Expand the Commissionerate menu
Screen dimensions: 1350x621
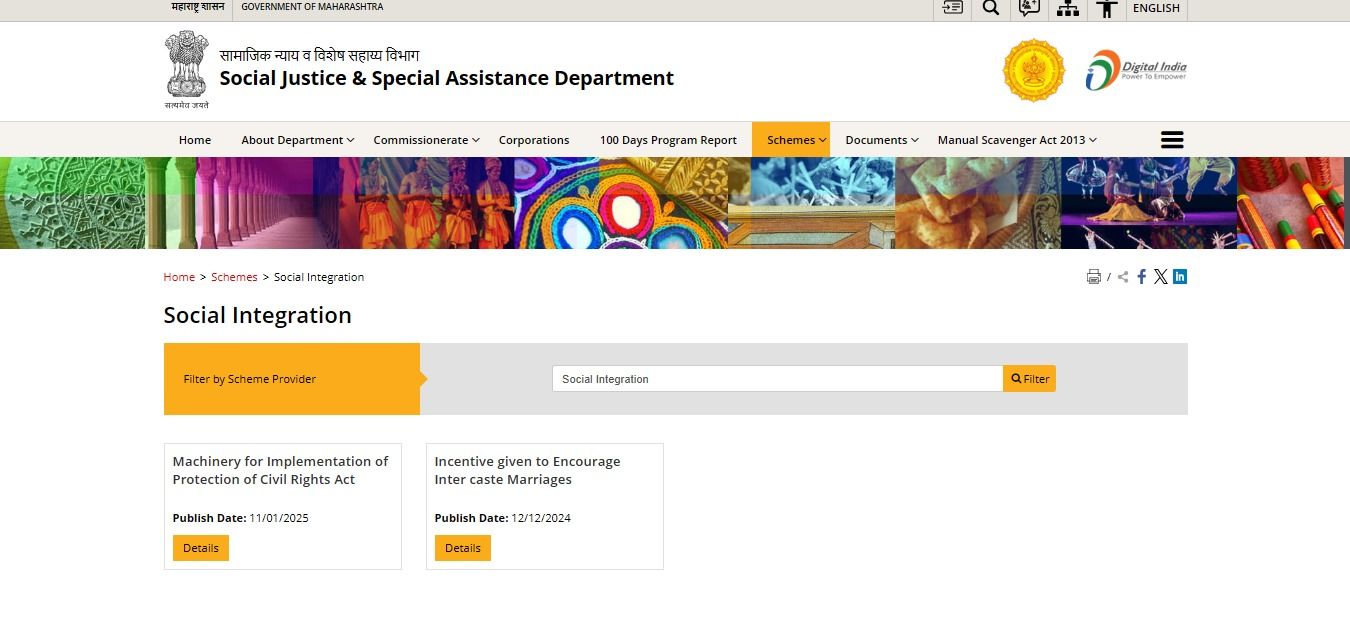pos(426,140)
